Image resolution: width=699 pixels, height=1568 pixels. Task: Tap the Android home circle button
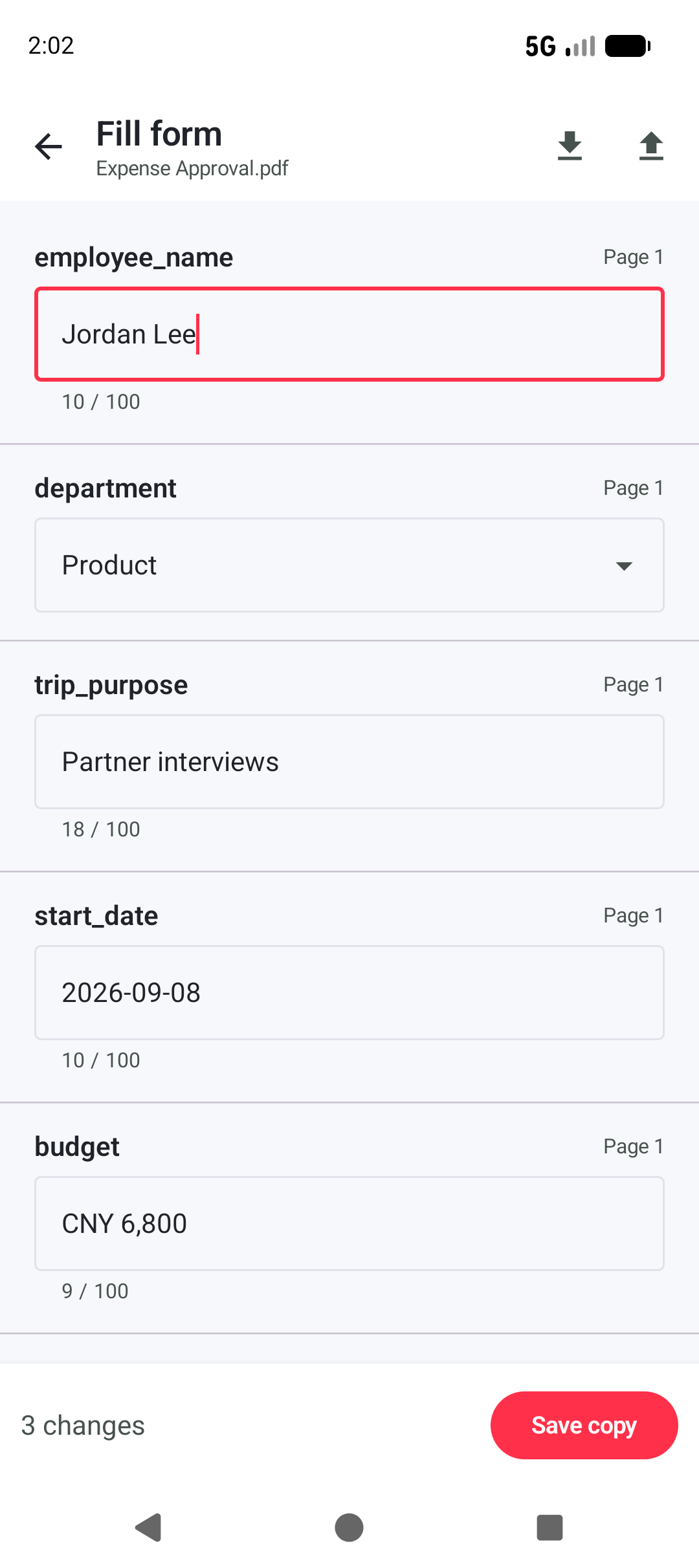click(349, 1528)
